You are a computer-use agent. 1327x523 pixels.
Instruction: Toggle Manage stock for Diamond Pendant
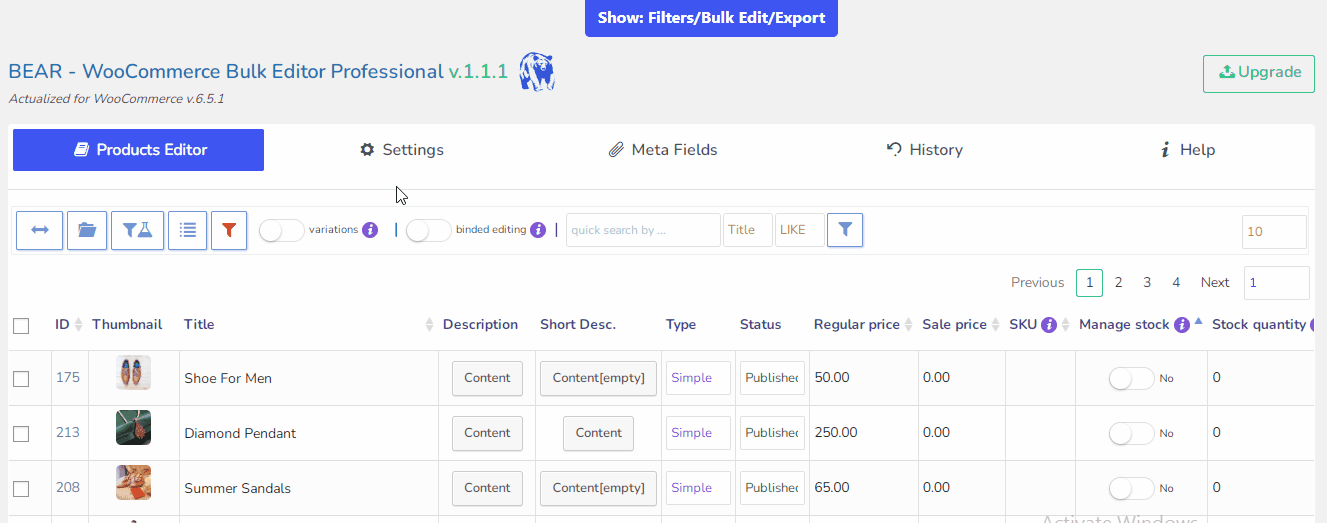pos(1131,433)
